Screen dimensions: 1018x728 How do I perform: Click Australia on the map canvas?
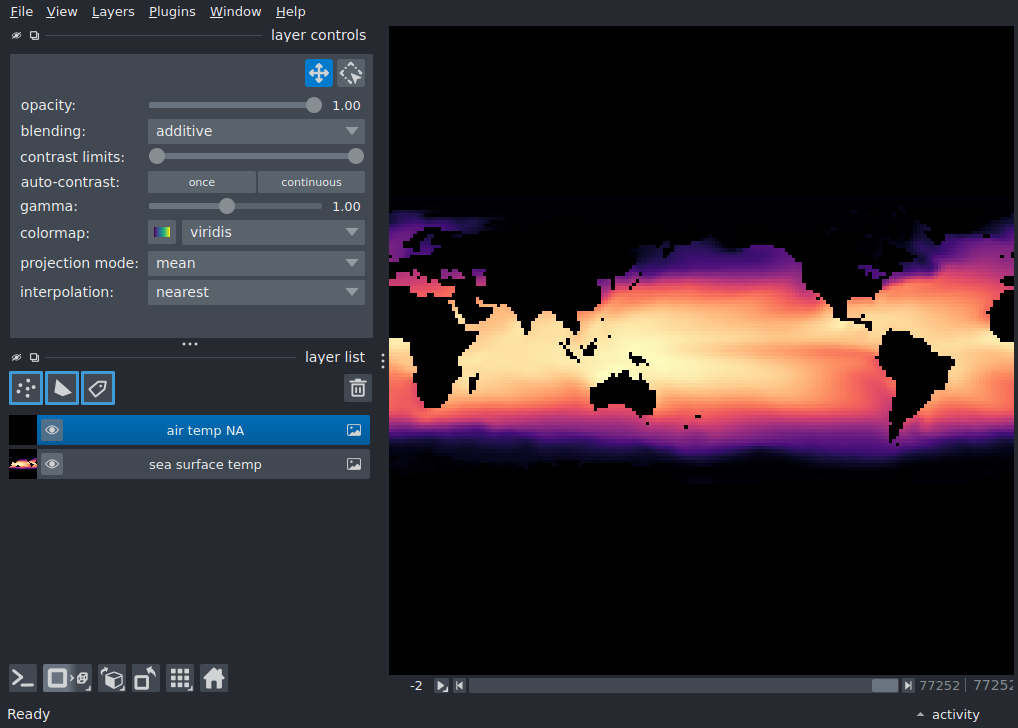click(623, 392)
